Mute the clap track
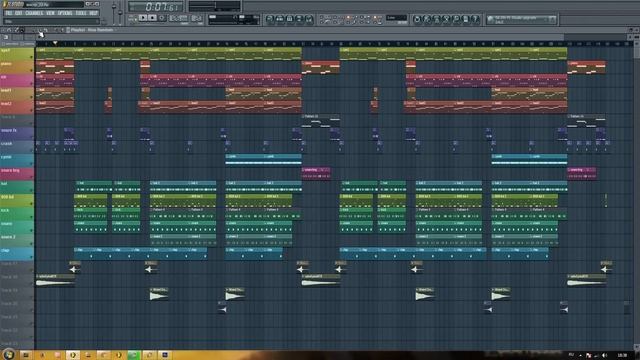 tap(31, 257)
